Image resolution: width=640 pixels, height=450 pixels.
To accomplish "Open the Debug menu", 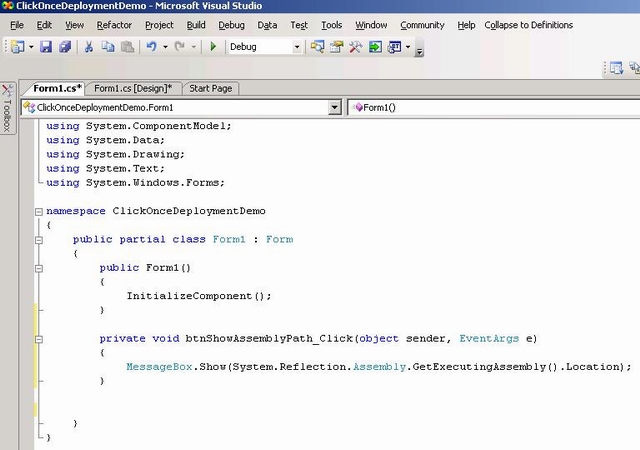I will pos(231,25).
